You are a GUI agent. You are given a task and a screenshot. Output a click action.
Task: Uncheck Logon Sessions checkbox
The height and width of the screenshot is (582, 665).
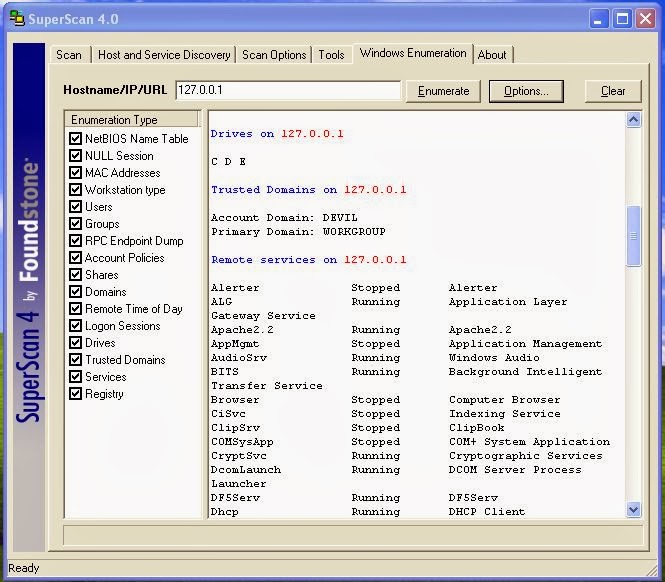tap(75, 325)
